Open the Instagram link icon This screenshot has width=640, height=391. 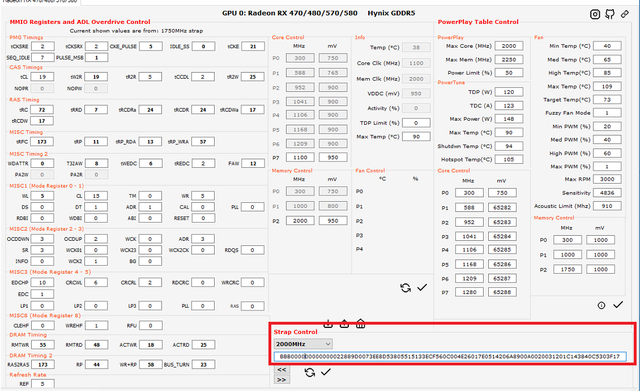tap(595, 15)
